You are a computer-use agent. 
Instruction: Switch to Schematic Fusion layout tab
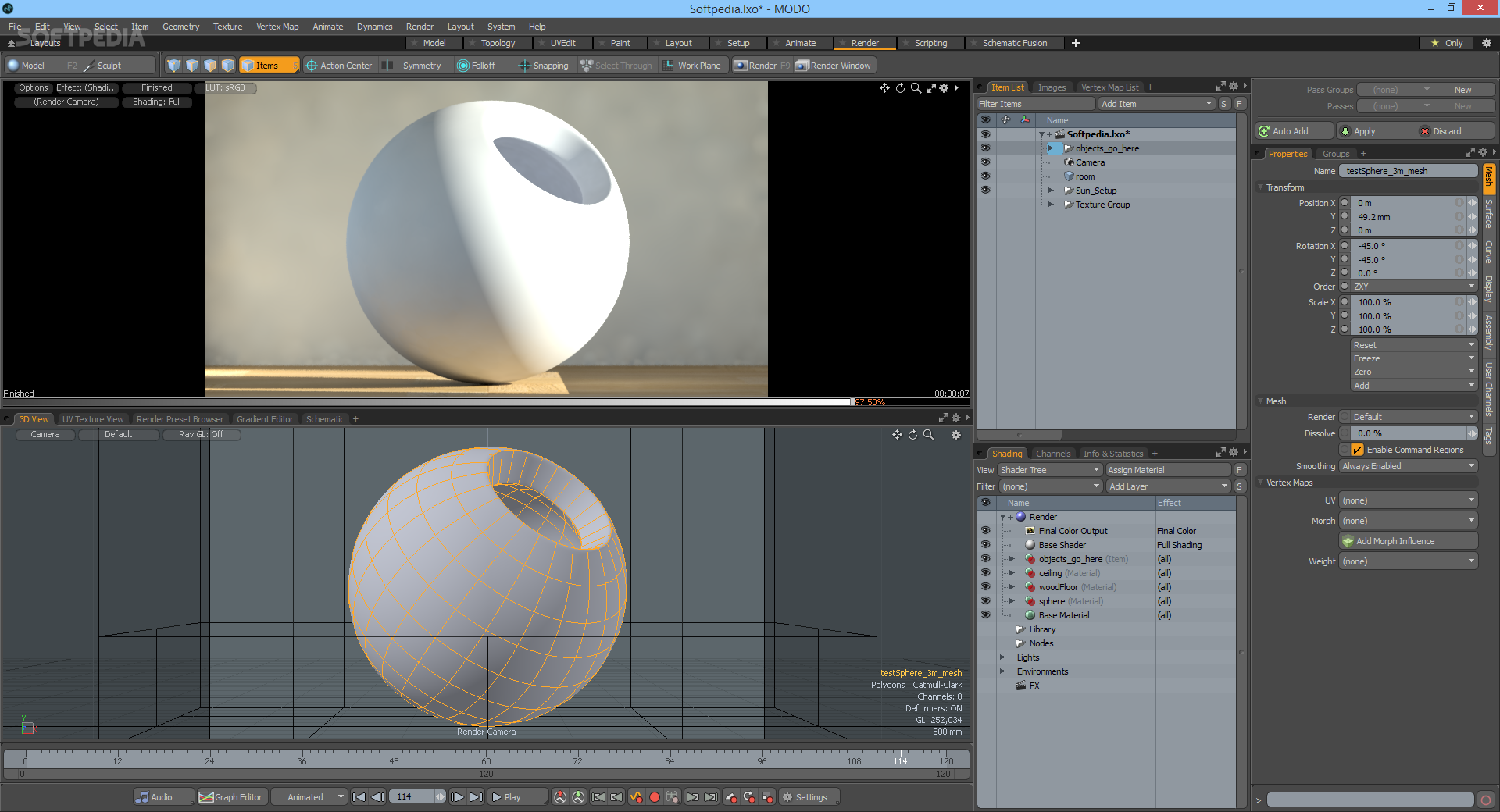pos(1014,43)
